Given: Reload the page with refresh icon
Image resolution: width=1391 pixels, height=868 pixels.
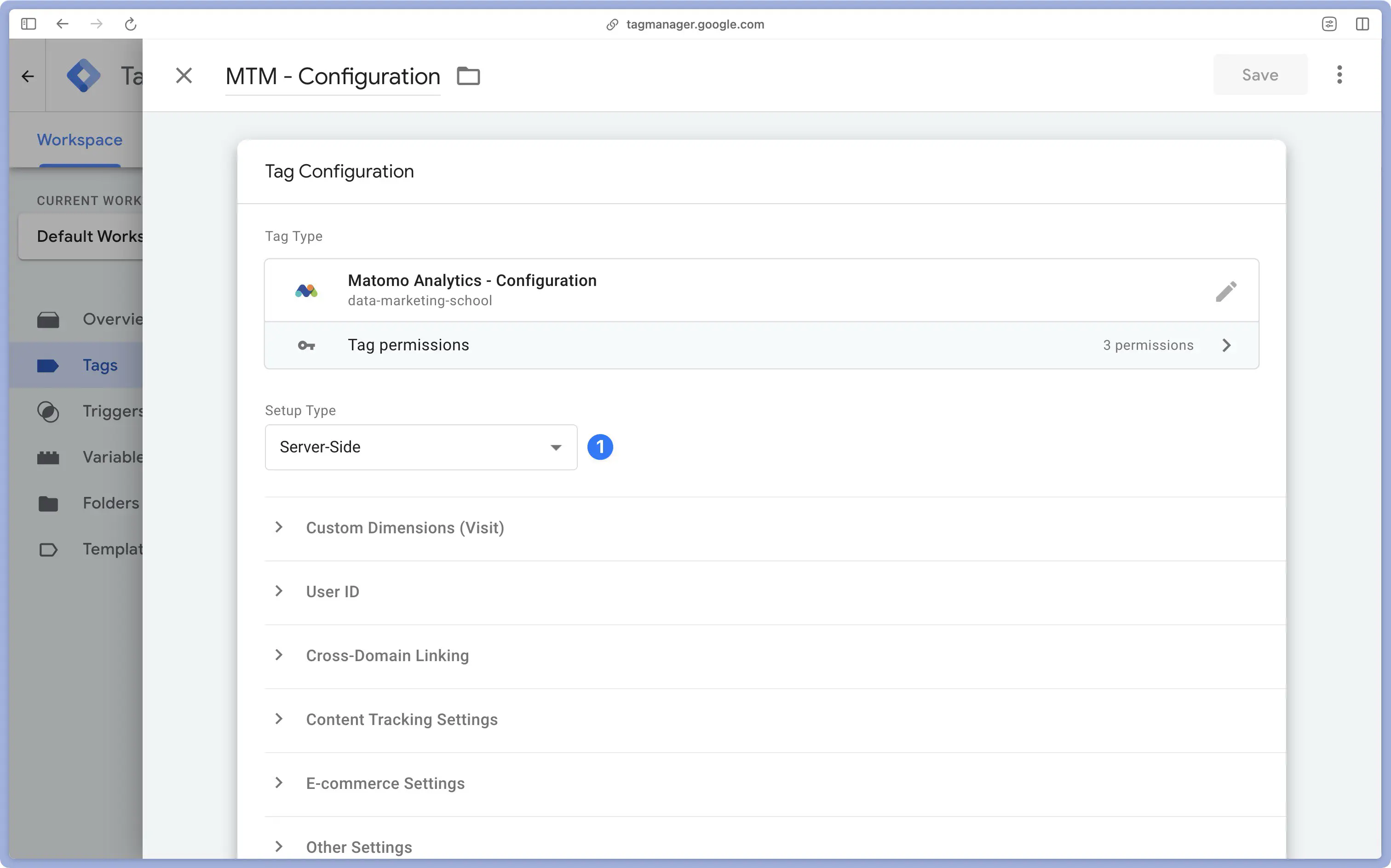Looking at the screenshot, I should click(x=131, y=24).
